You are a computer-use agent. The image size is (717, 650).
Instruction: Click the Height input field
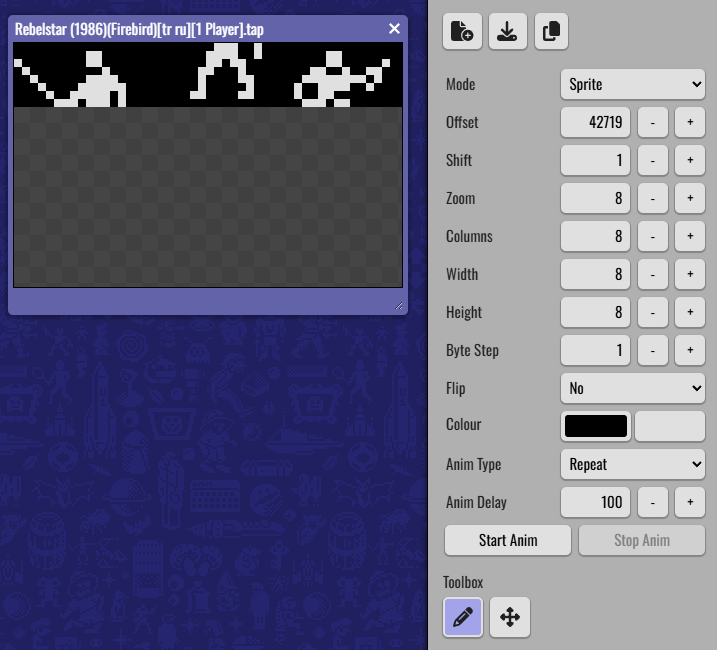(595, 312)
